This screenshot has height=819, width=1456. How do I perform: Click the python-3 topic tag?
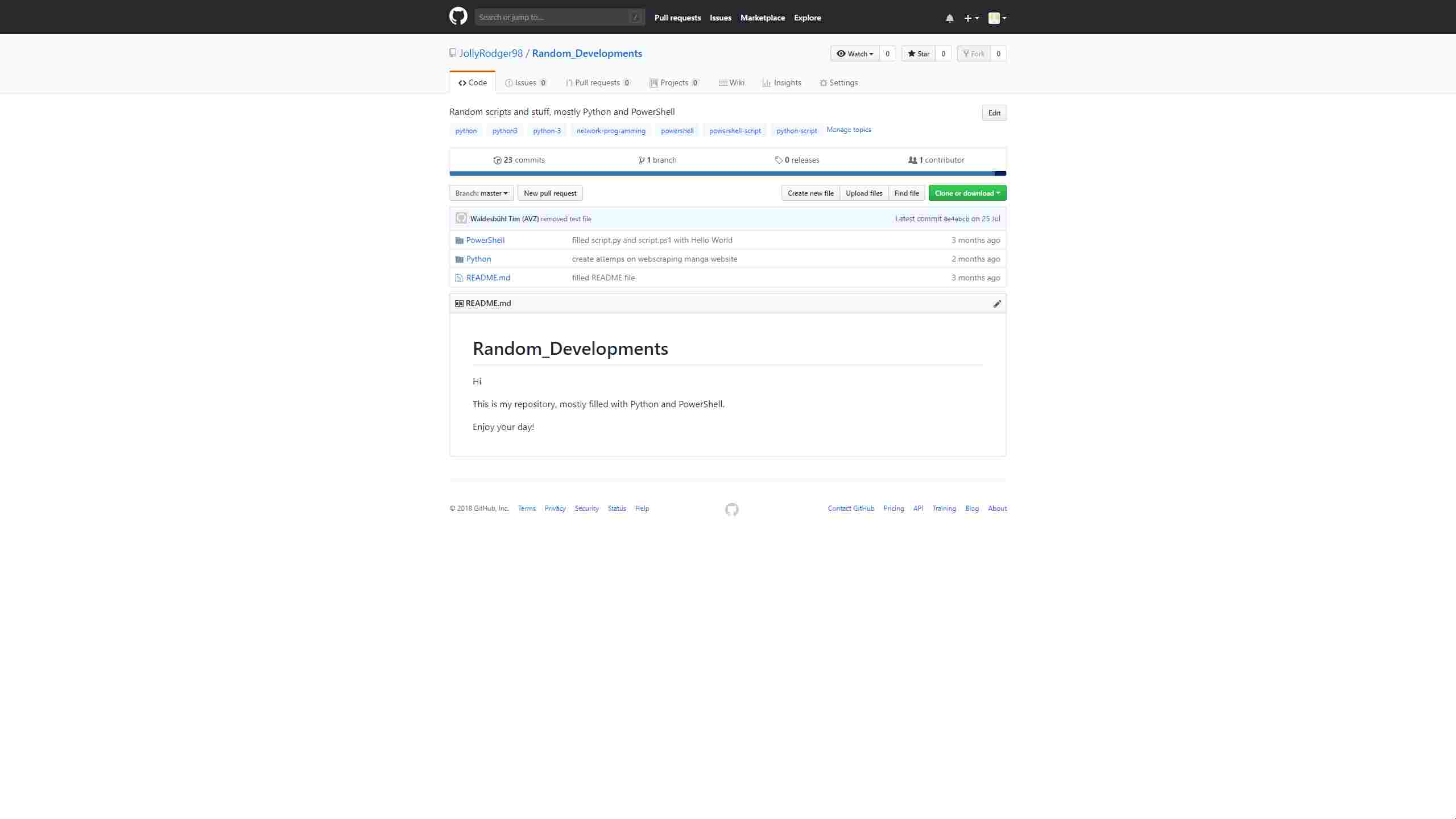547,131
